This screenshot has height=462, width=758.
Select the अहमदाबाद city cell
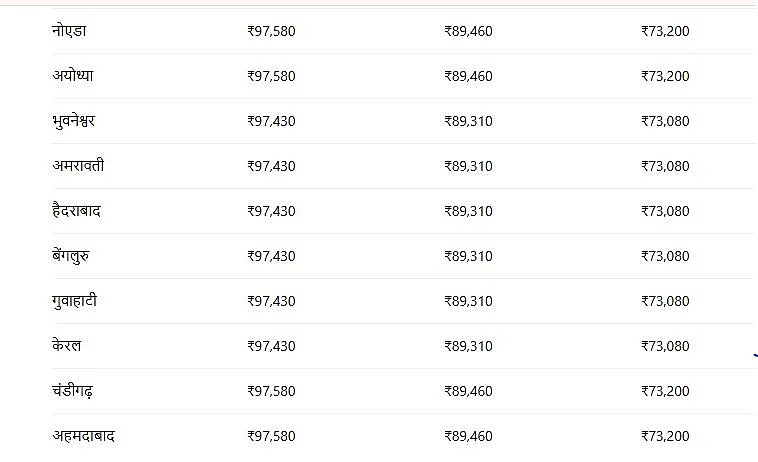point(84,436)
